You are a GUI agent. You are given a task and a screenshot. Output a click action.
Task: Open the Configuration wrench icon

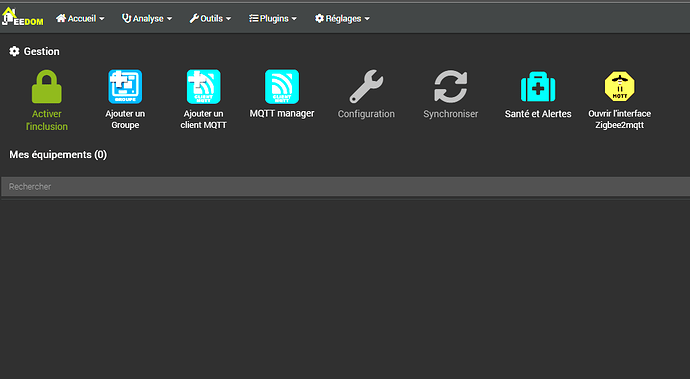366,86
